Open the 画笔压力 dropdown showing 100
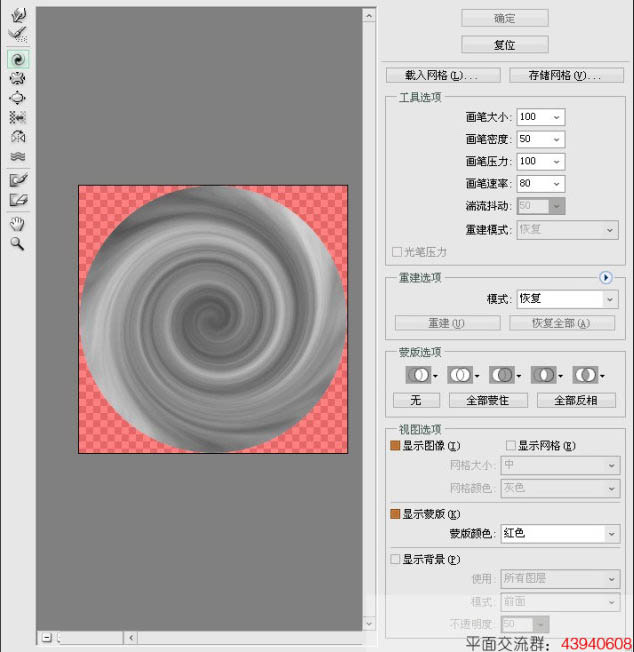The height and width of the screenshot is (652, 634). click(557, 162)
